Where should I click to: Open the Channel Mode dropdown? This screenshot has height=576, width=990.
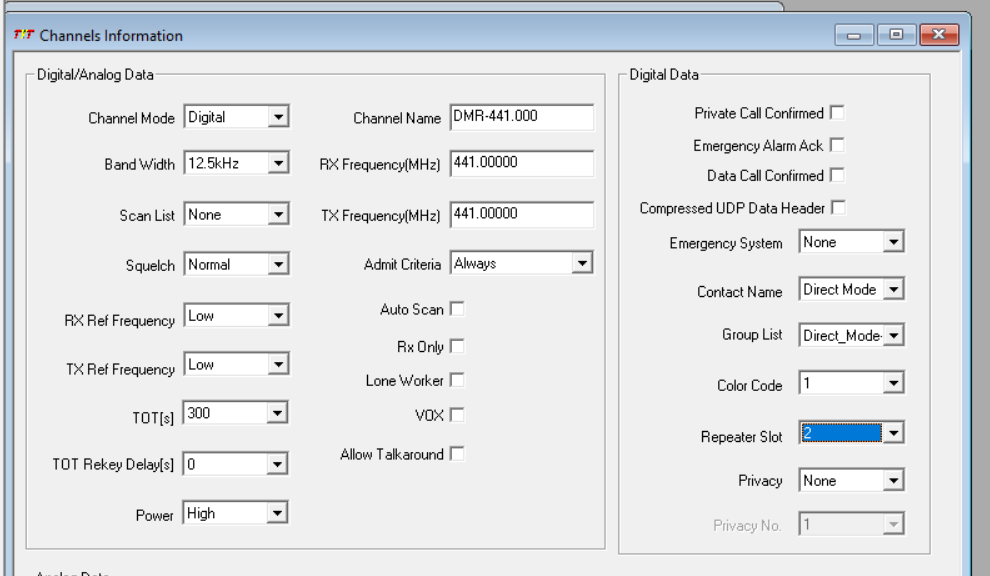[278, 117]
